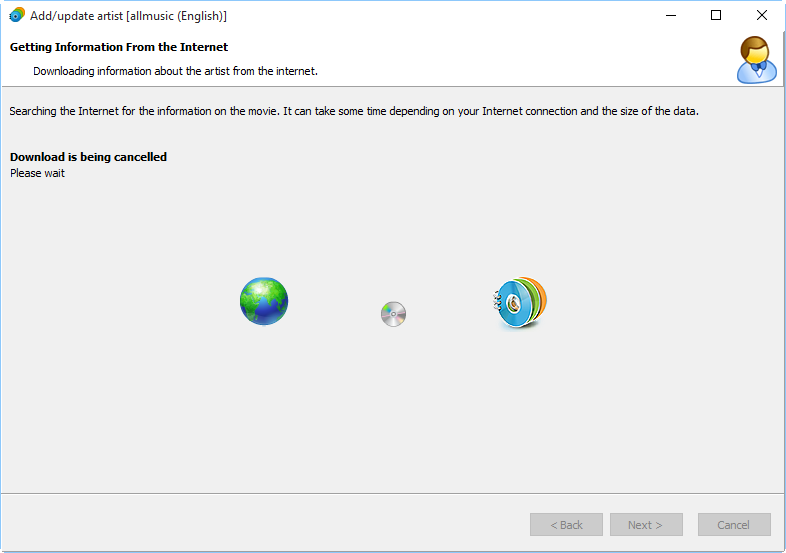Click the 'Download is being cancelled' status label
The height and width of the screenshot is (553, 786).
pos(88,157)
